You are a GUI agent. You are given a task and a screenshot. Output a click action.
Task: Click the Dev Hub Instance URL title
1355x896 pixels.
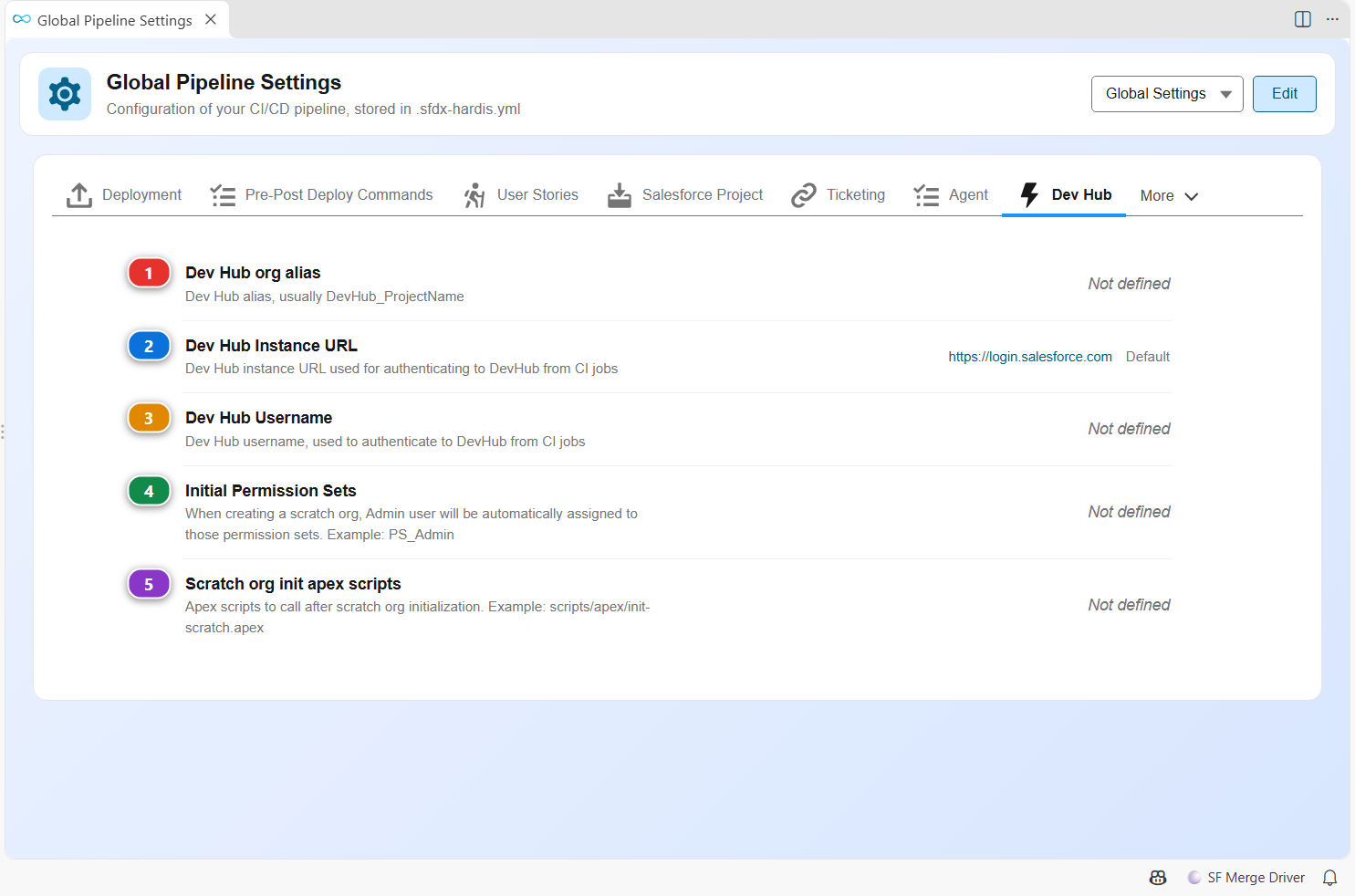[271, 346]
